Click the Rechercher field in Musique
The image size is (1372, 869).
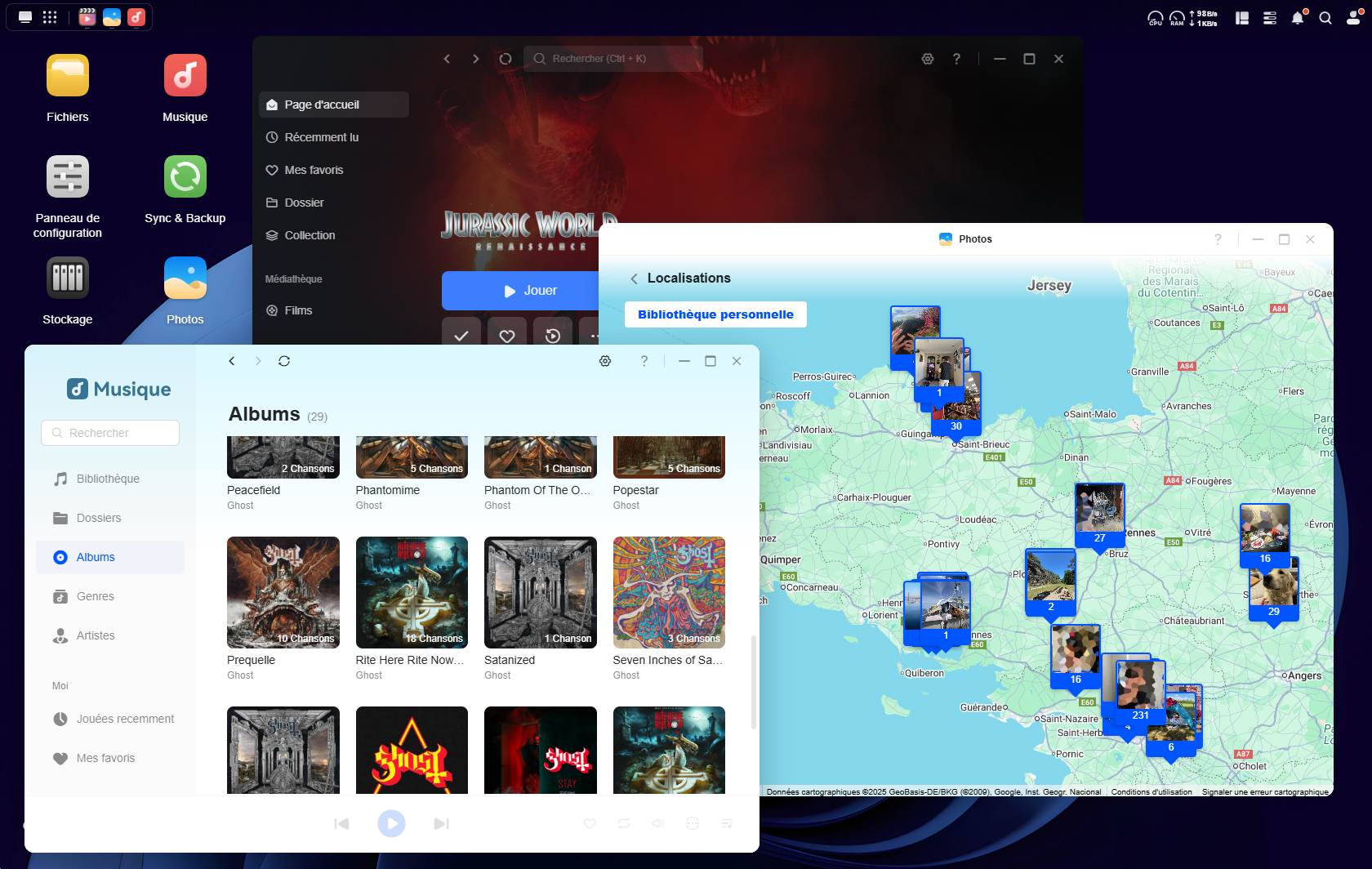(110, 433)
